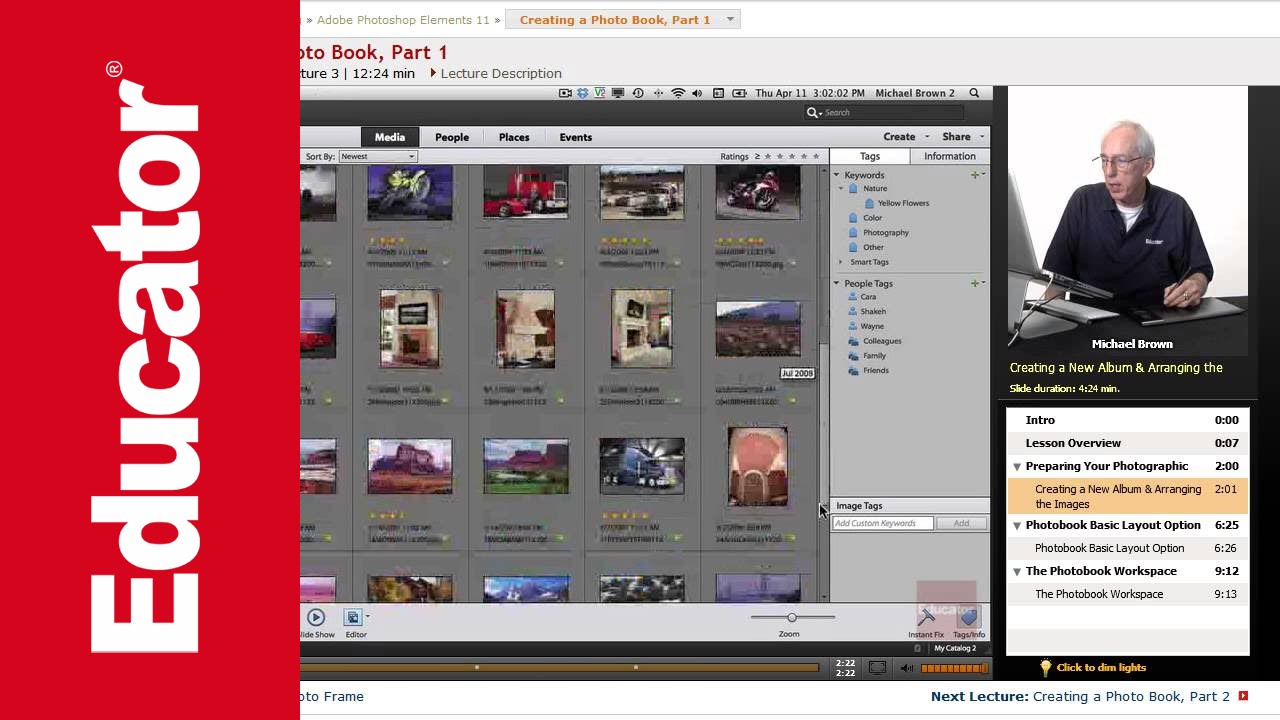Add a new keyword with the green plus
Viewport: 1280px width, 720px height.
(975, 175)
